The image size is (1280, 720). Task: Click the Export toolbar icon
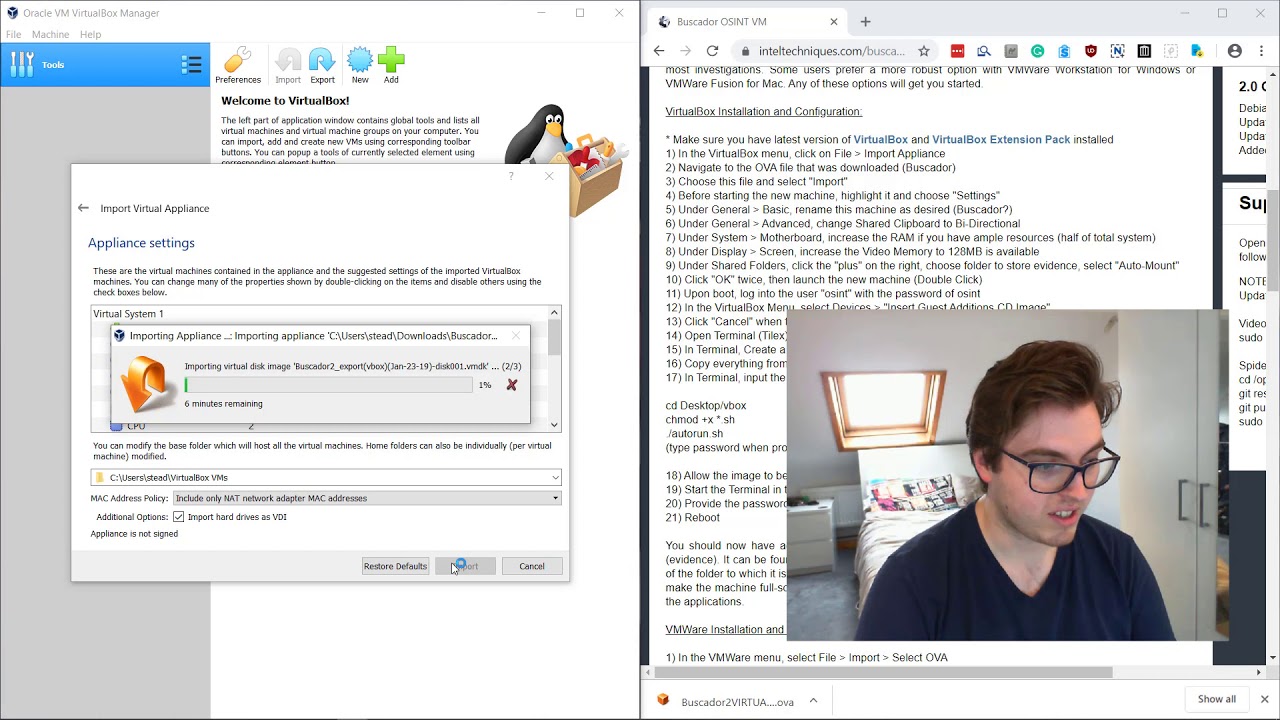(322, 66)
